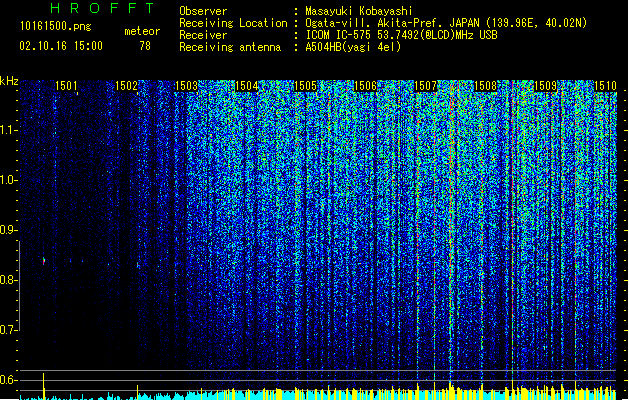Click the 'Receiving Location' label
This screenshot has height=400, width=629.
233,23
